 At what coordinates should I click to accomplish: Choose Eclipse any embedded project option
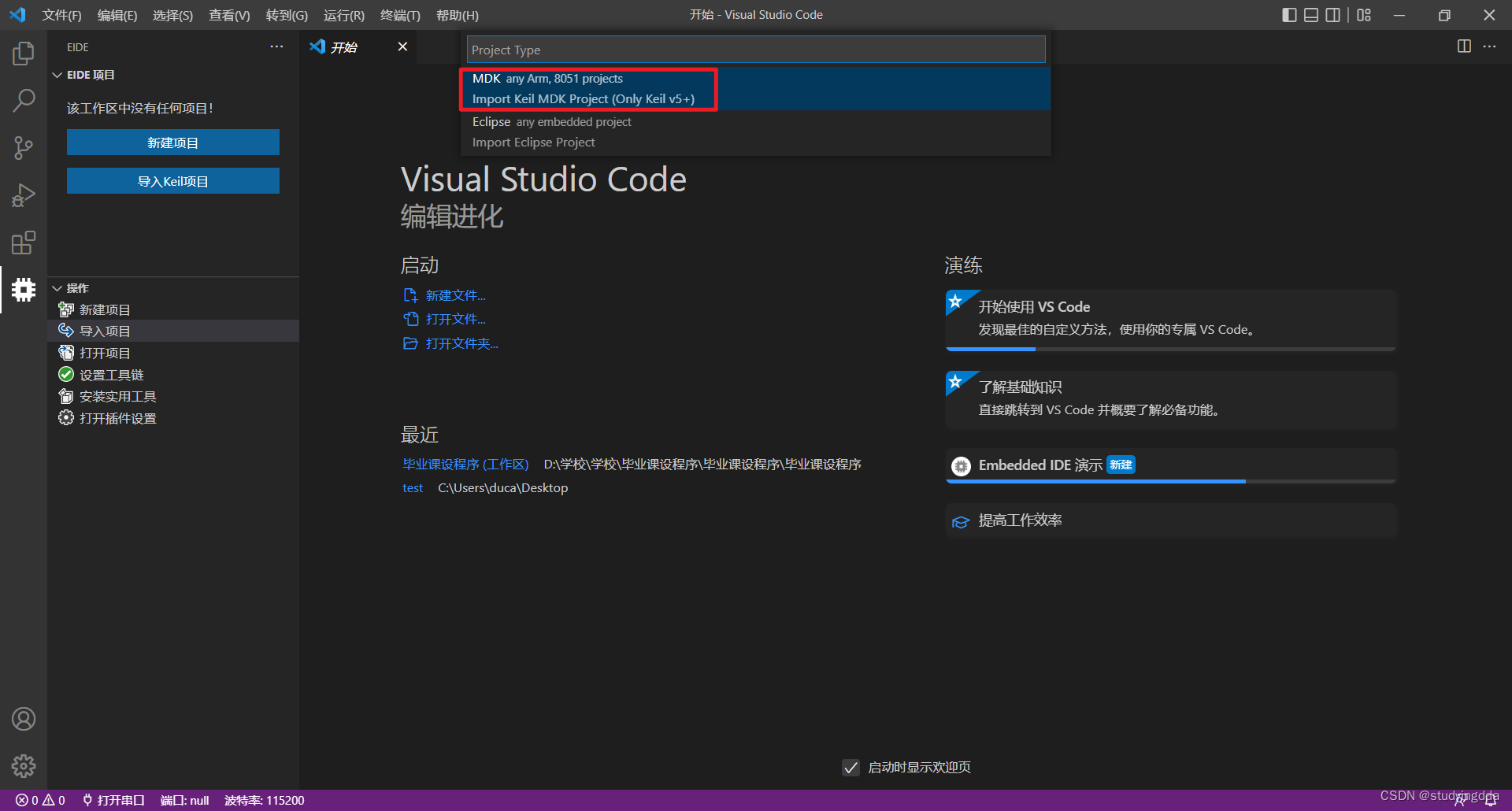pos(755,132)
